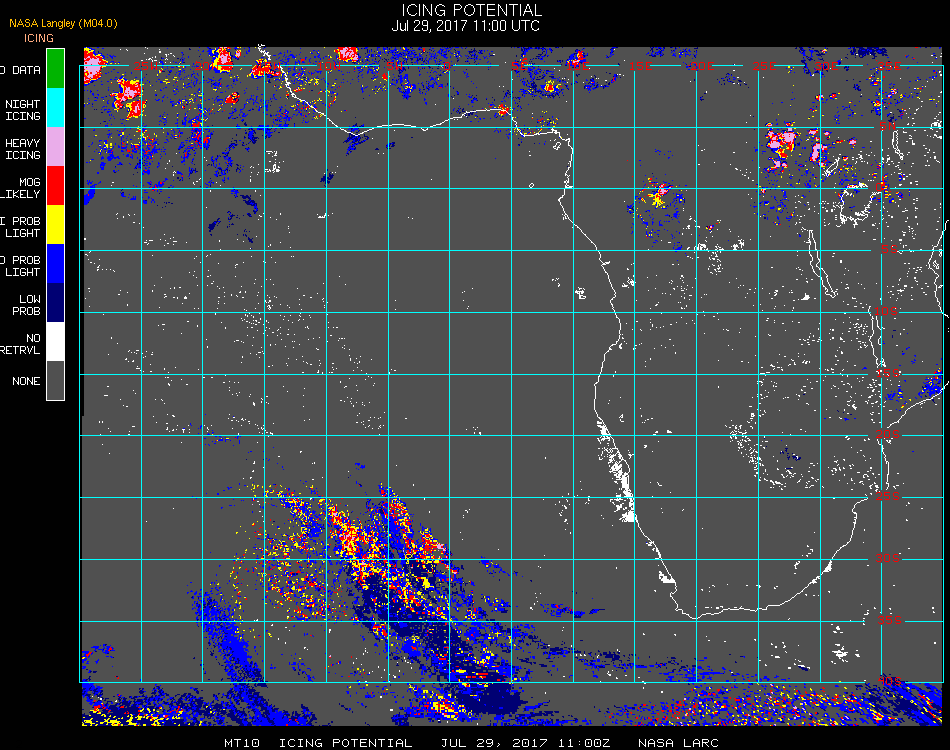Click the dark navy LOW PROB swatch
Screen dimensions: 950x750
click(55, 302)
